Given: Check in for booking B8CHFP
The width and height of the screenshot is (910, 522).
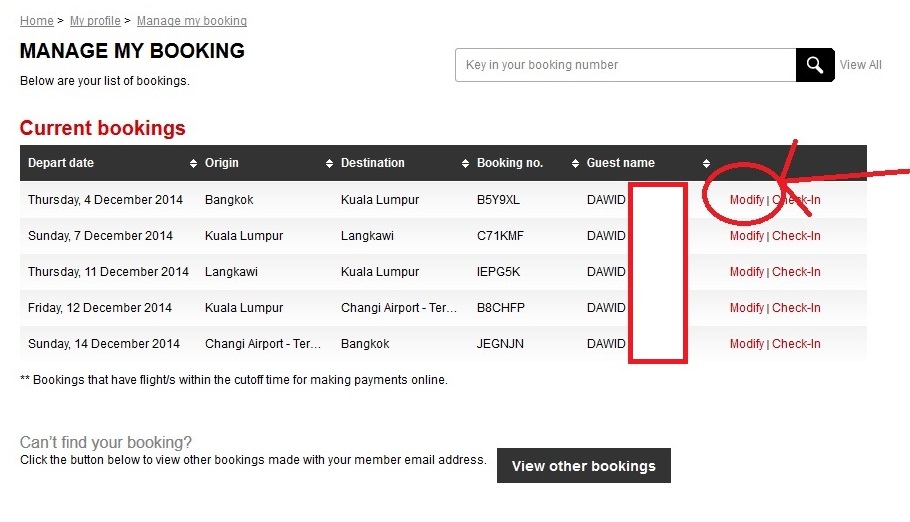Looking at the screenshot, I should 796,308.
